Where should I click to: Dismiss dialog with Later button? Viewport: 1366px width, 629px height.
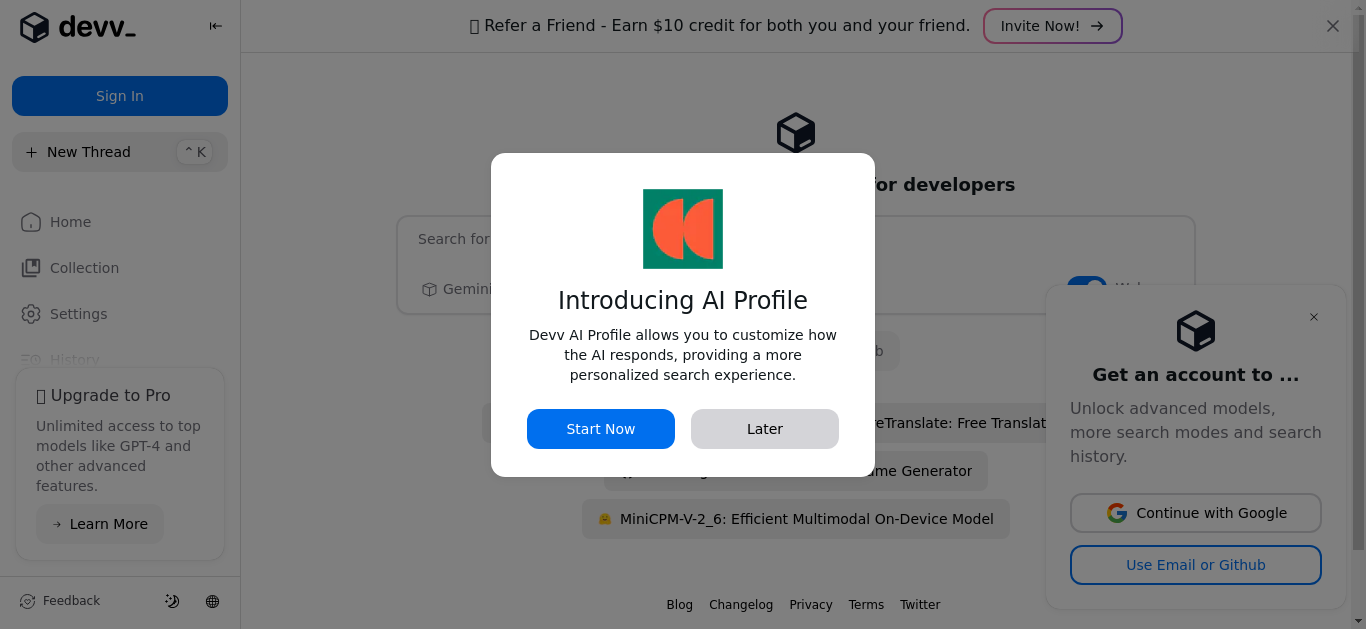click(765, 429)
